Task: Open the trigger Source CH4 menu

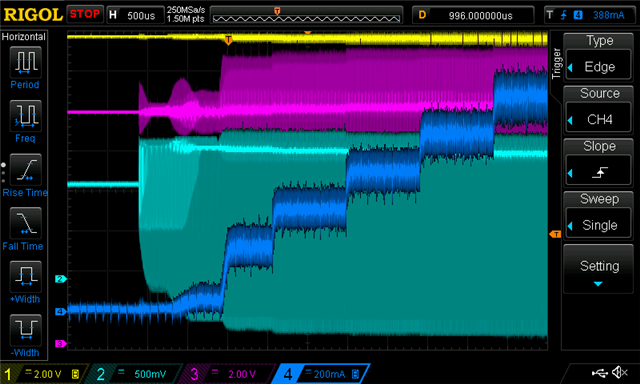Action: tap(598, 109)
